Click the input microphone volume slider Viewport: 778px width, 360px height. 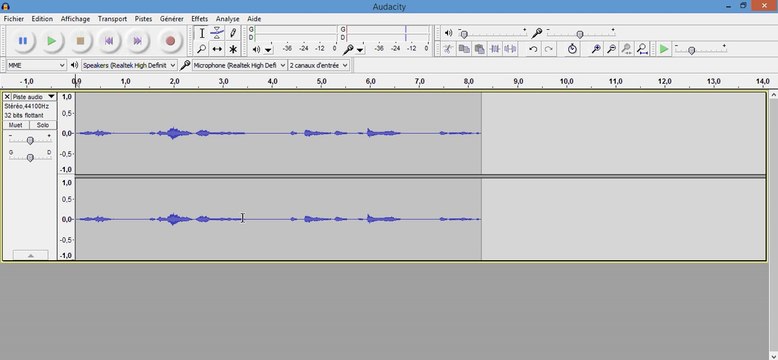pyautogui.click(x=581, y=34)
